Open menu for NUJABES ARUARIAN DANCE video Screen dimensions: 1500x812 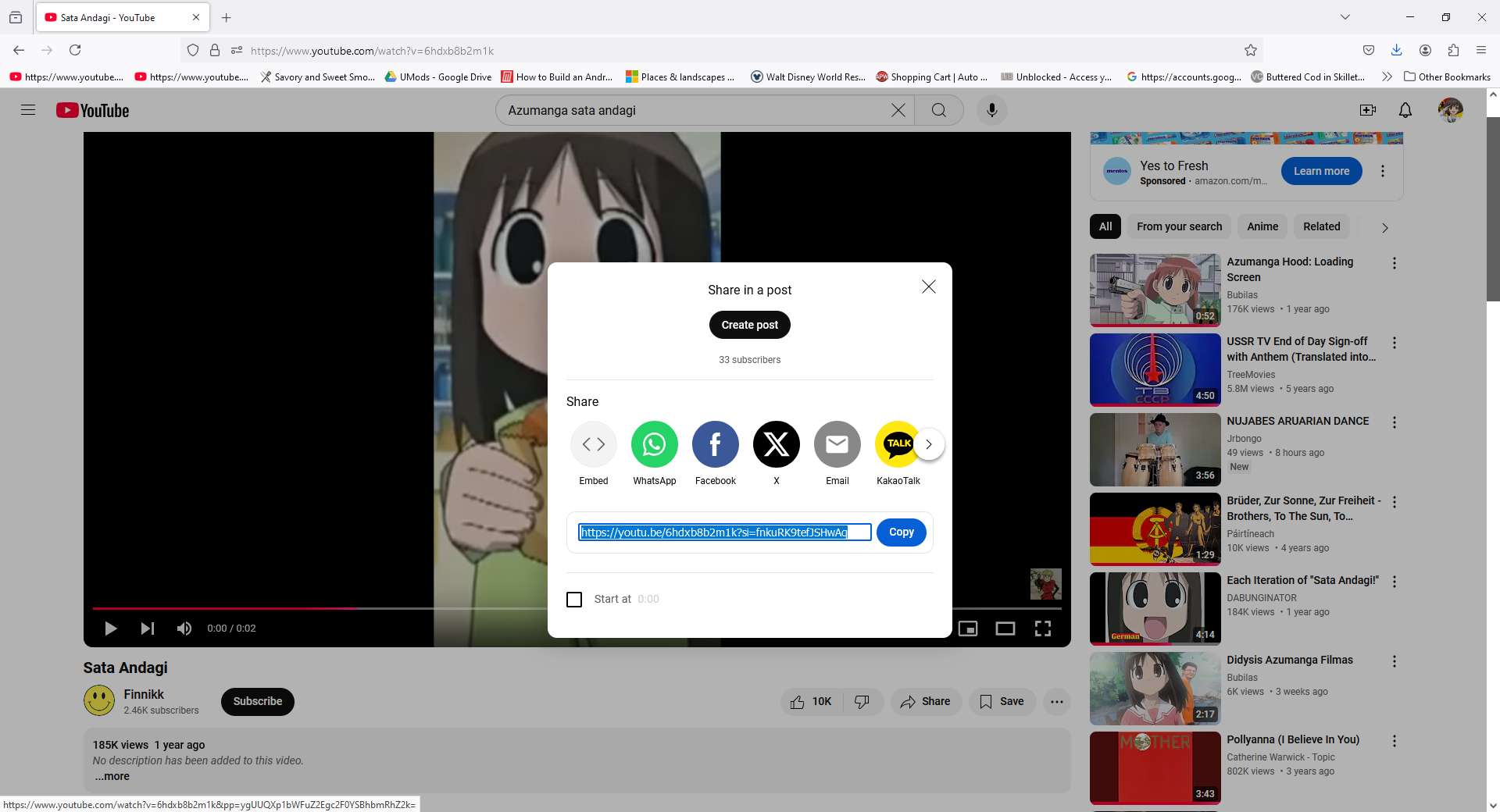pos(1395,423)
